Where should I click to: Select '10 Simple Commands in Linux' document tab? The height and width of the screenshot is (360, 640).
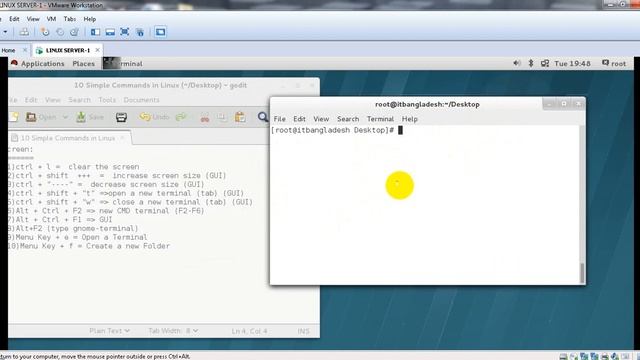coord(68,138)
